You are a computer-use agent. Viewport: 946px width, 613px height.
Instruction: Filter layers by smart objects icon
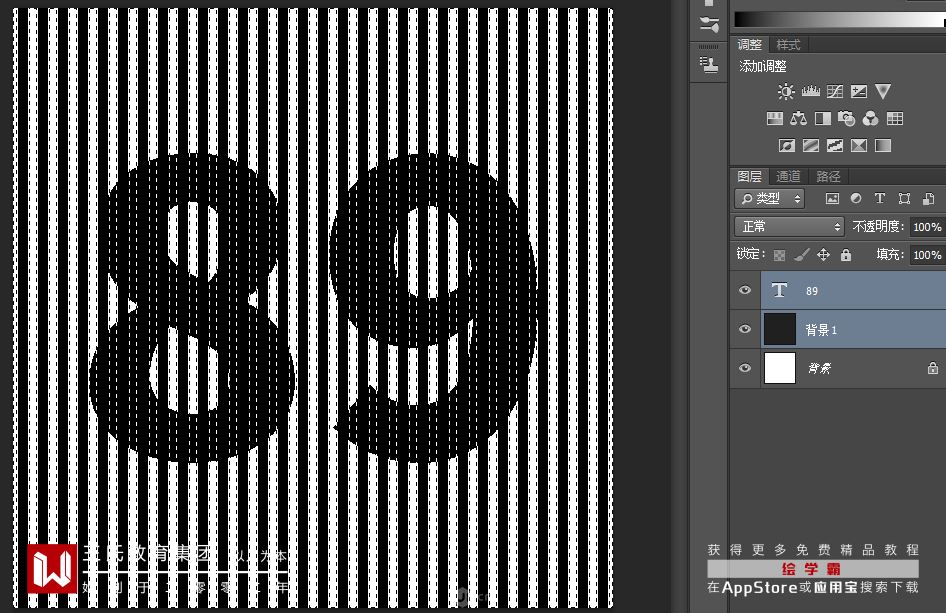click(929, 199)
